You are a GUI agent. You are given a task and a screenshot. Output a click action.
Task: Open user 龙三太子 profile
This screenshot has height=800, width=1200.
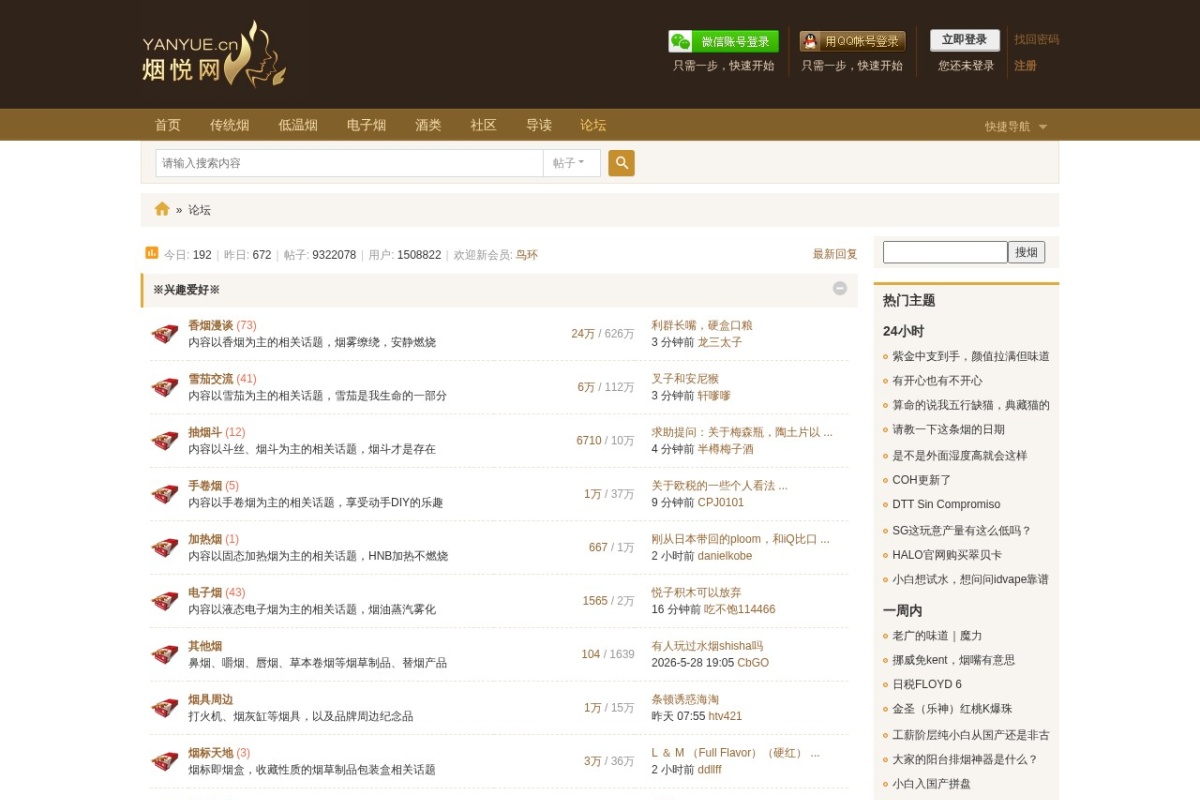720,342
